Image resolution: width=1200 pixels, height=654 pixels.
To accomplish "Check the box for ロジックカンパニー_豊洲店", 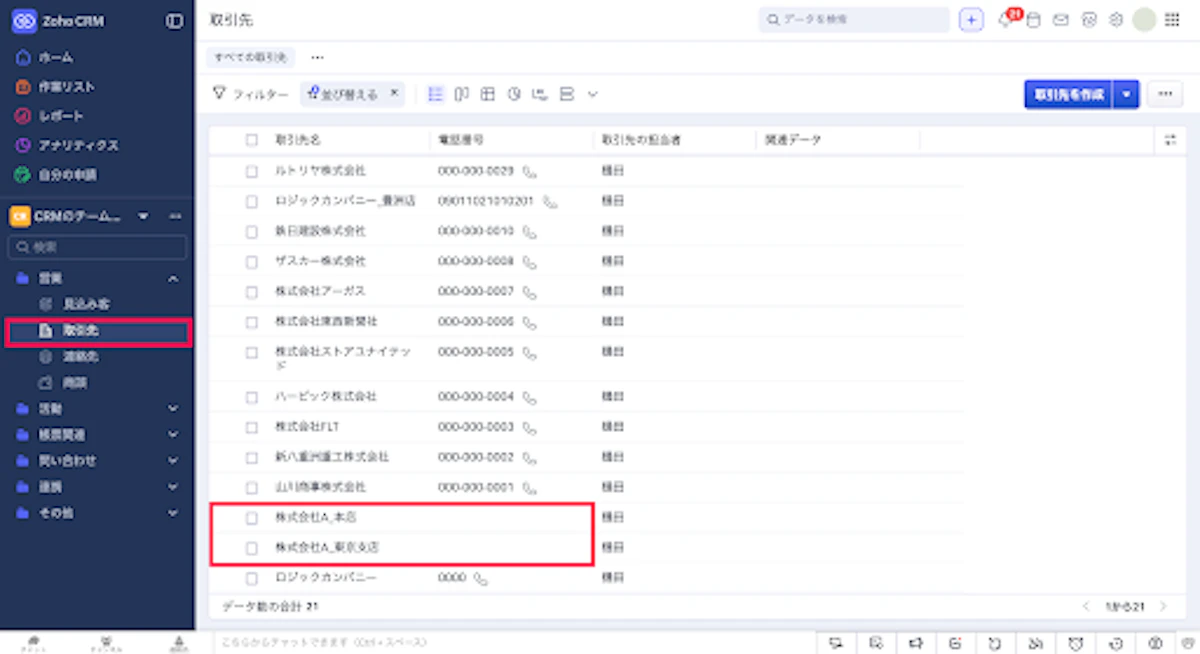I will point(252,201).
